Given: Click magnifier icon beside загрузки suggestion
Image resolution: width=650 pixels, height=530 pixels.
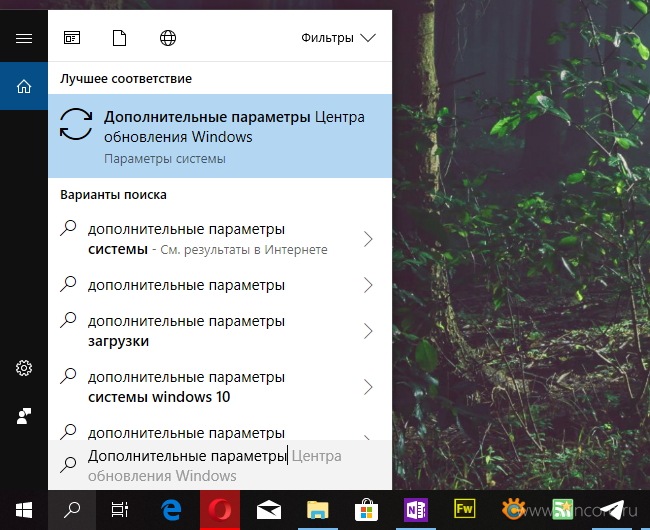Looking at the screenshot, I should tap(68, 320).
